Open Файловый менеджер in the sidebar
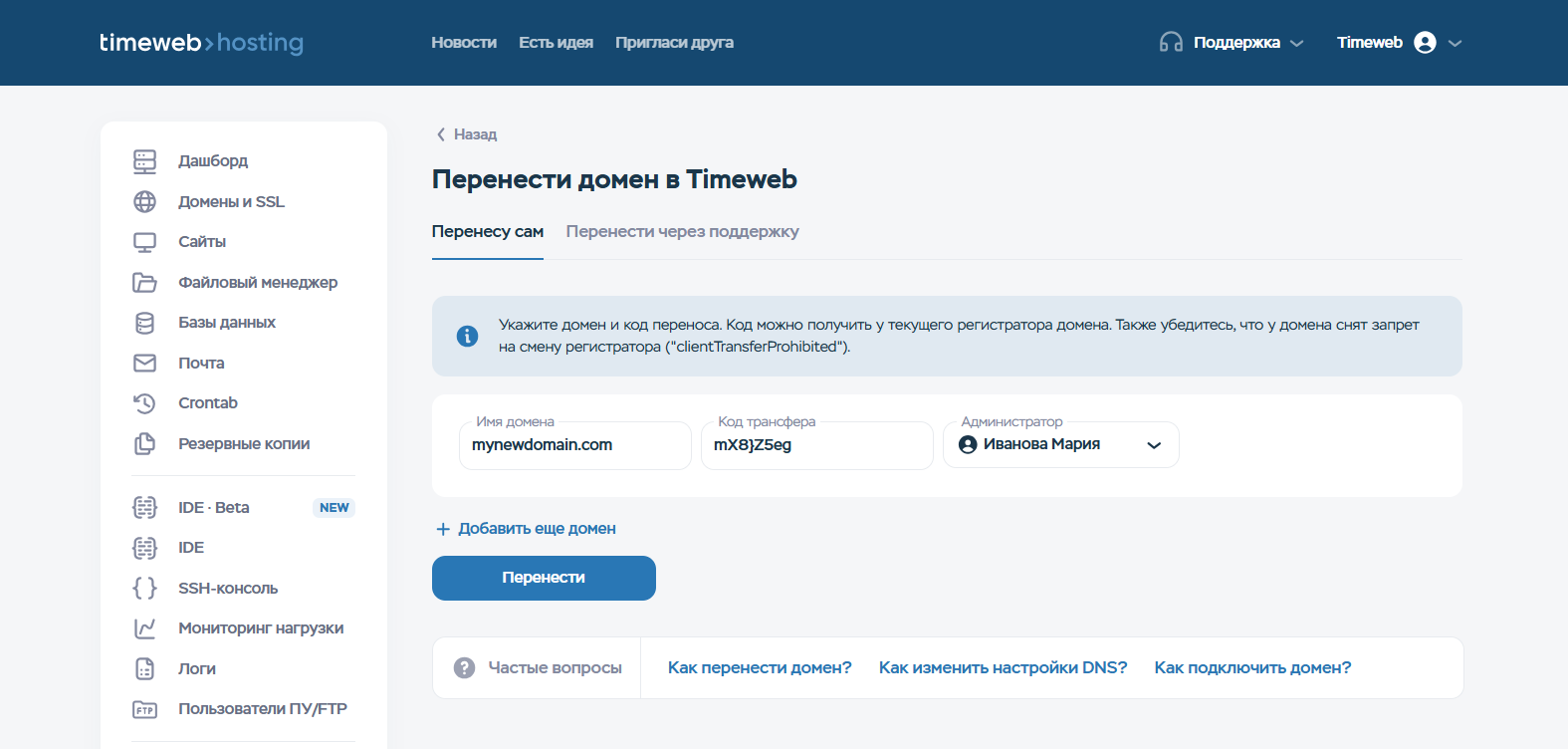This screenshot has height=749, width=1568. (258, 283)
